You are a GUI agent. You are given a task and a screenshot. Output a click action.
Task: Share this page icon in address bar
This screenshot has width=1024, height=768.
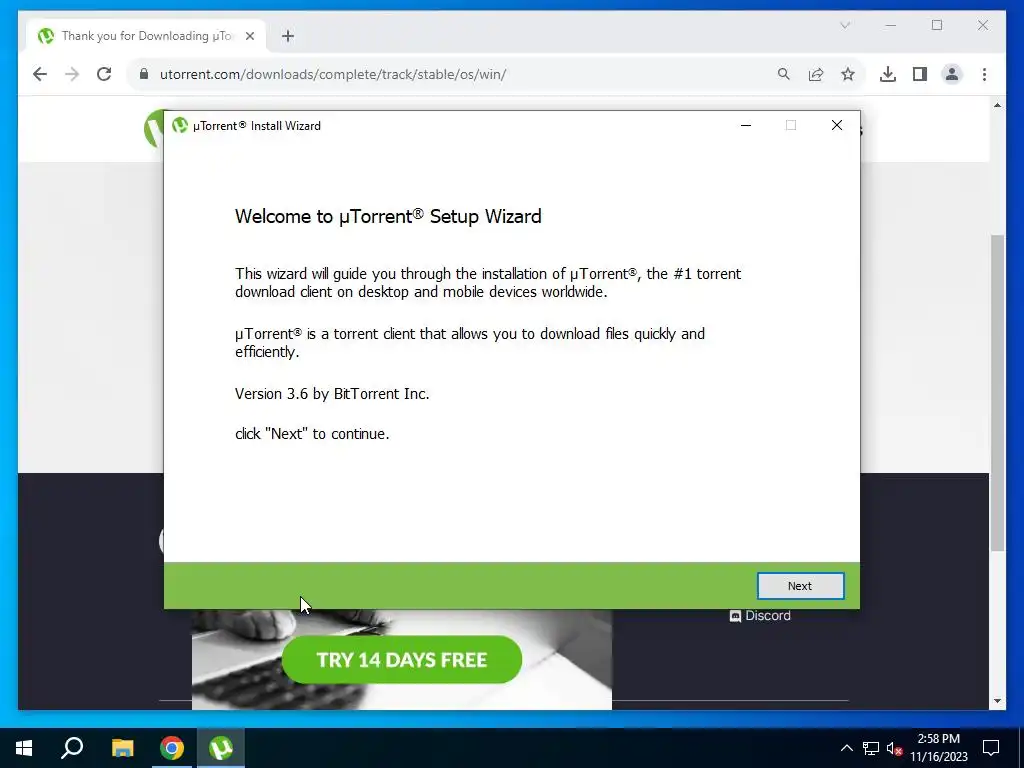coord(816,74)
